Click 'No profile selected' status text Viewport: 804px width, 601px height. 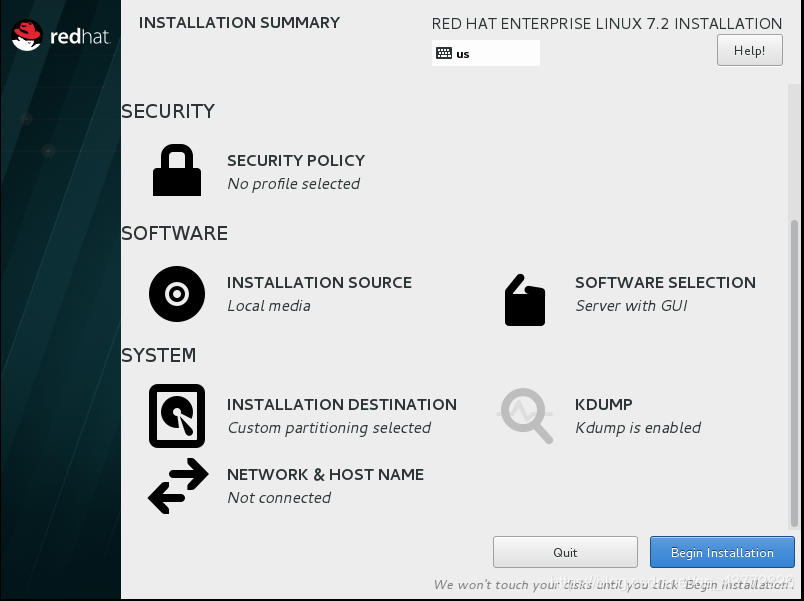coord(293,184)
